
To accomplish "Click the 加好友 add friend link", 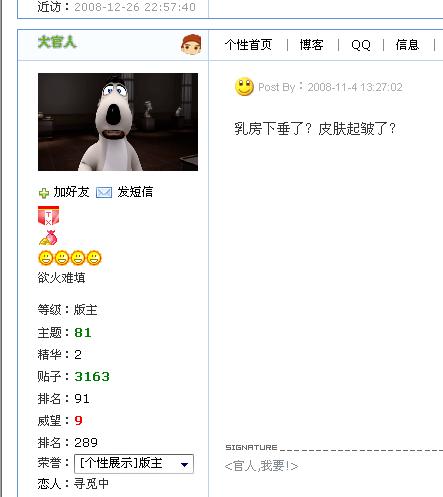I will [x=71, y=192].
